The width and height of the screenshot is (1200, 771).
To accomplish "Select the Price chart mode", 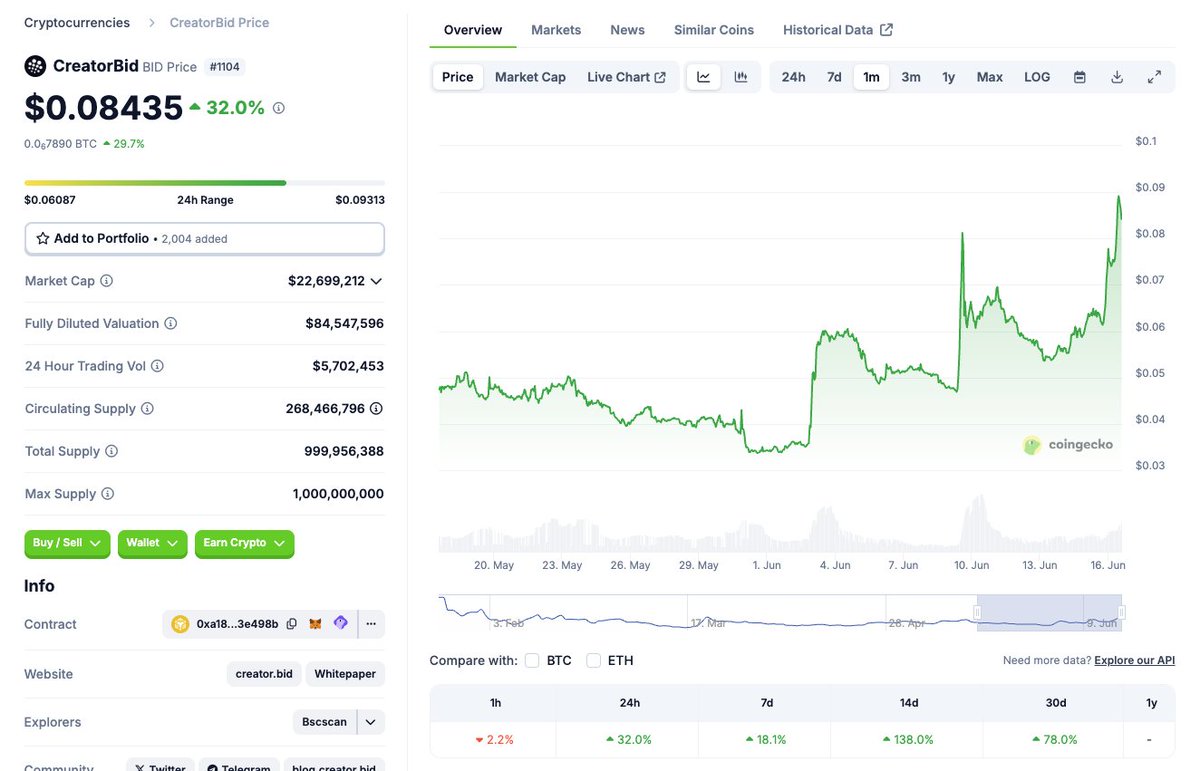I will click(458, 77).
